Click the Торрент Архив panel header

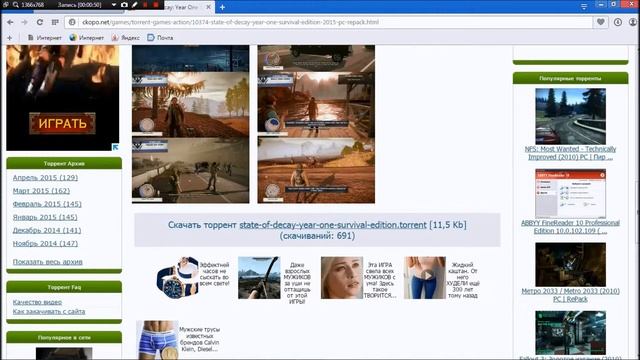pyautogui.click(x=64, y=163)
